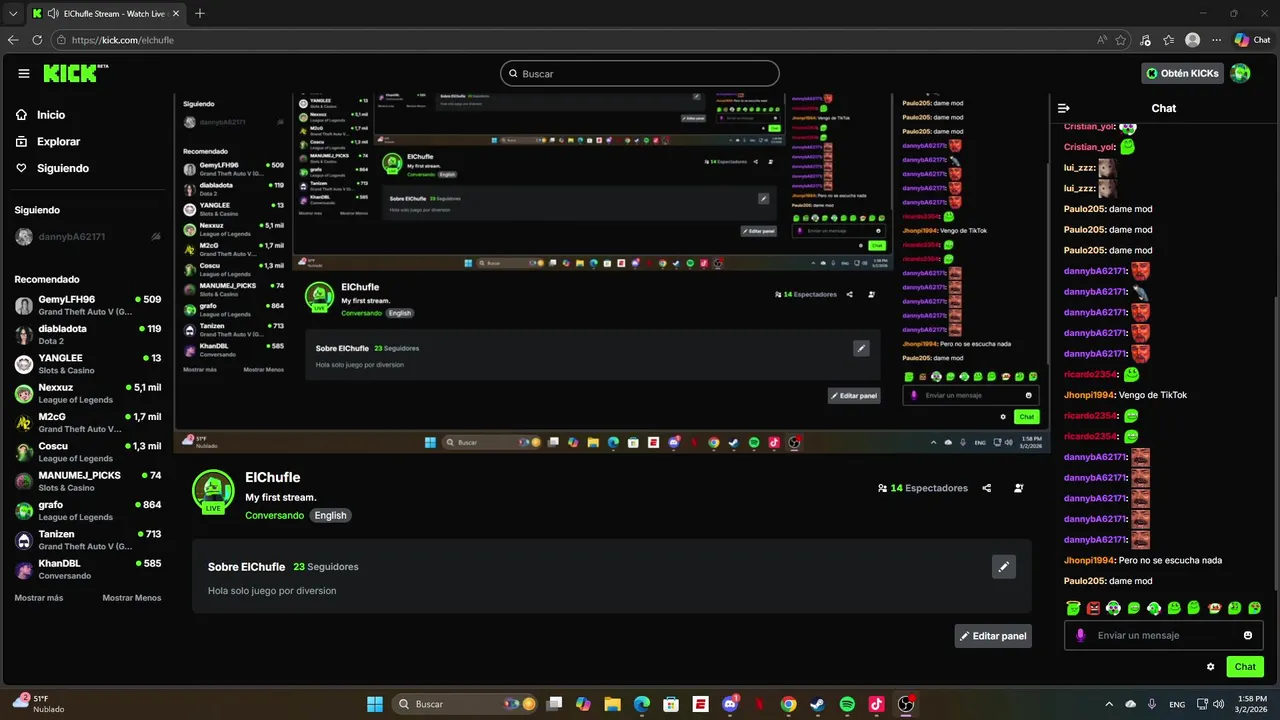
Task: Expand the browser tab list dropdown
Action: [x=13, y=14]
